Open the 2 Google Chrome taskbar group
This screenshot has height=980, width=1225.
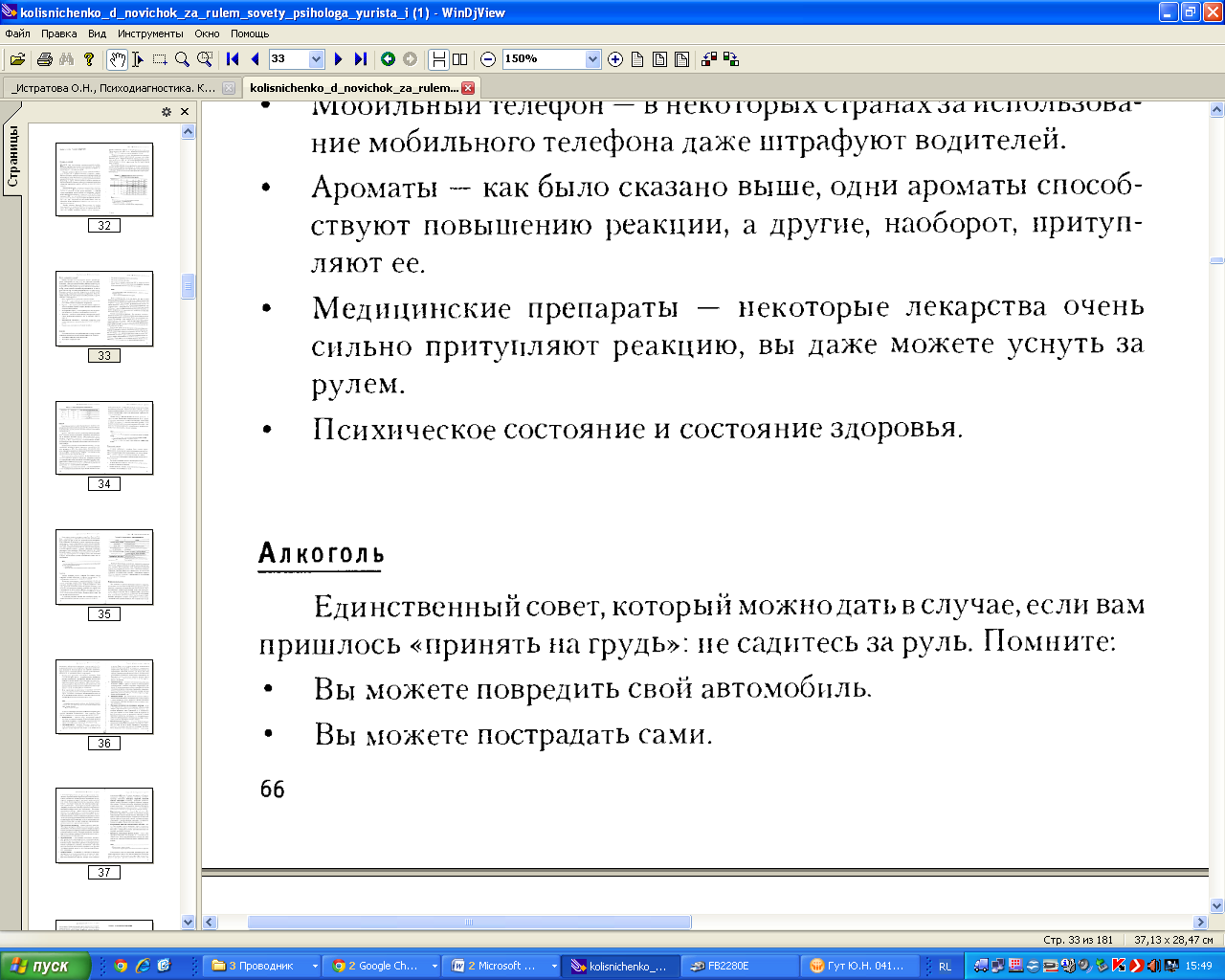(382, 966)
